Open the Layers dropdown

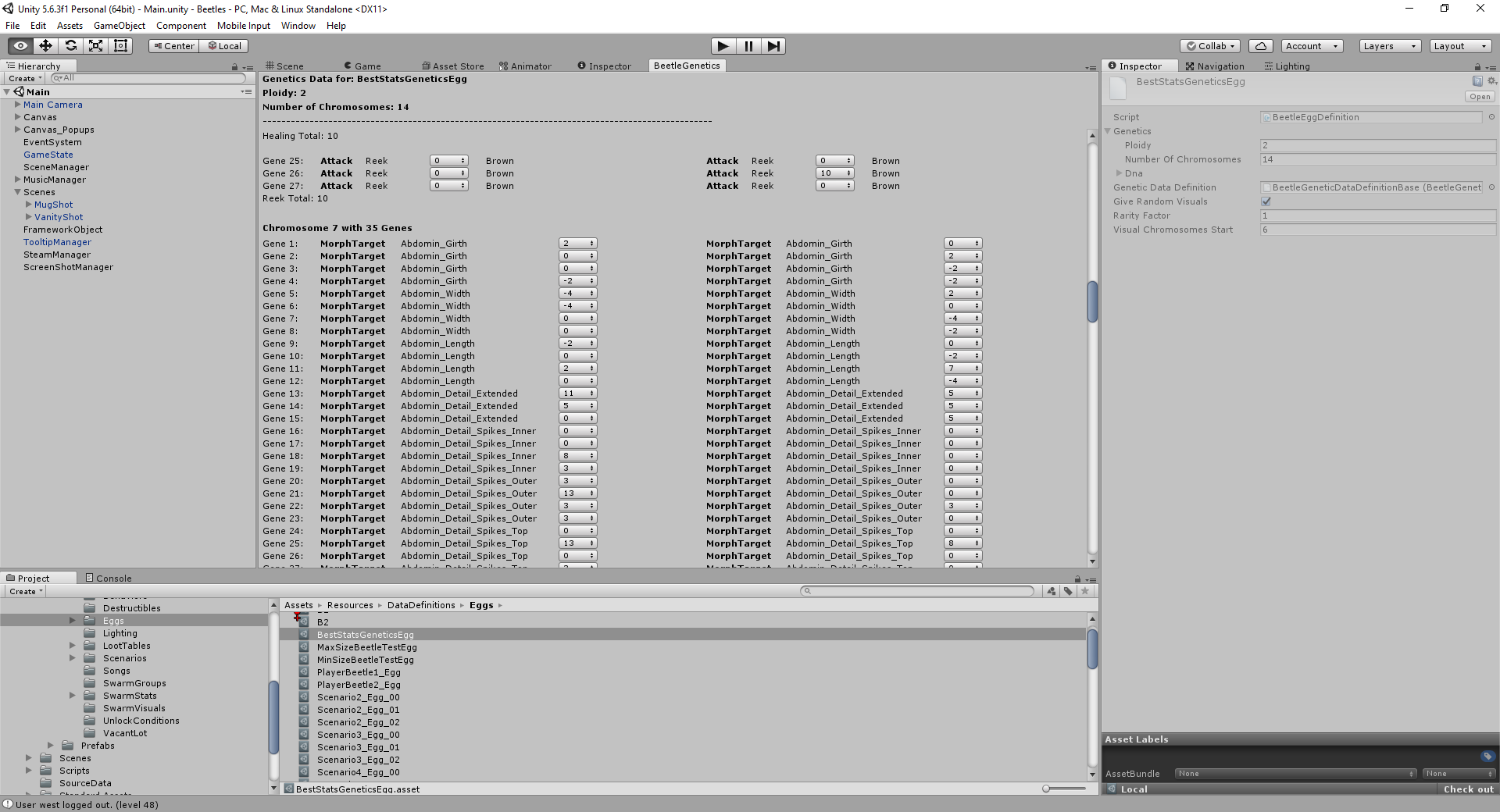pyautogui.click(x=1389, y=46)
